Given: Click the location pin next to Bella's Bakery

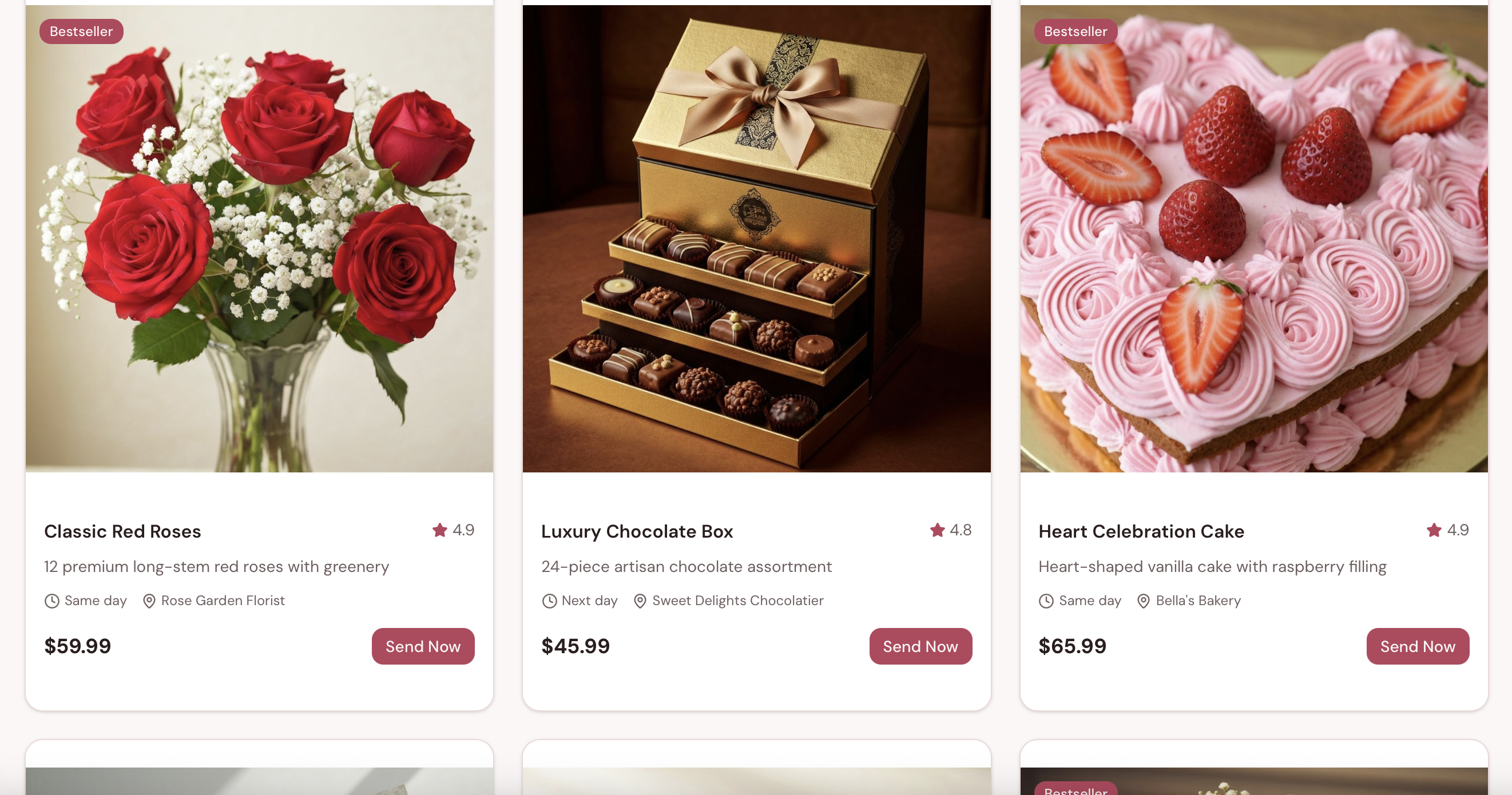Looking at the screenshot, I should pyautogui.click(x=1144, y=601).
